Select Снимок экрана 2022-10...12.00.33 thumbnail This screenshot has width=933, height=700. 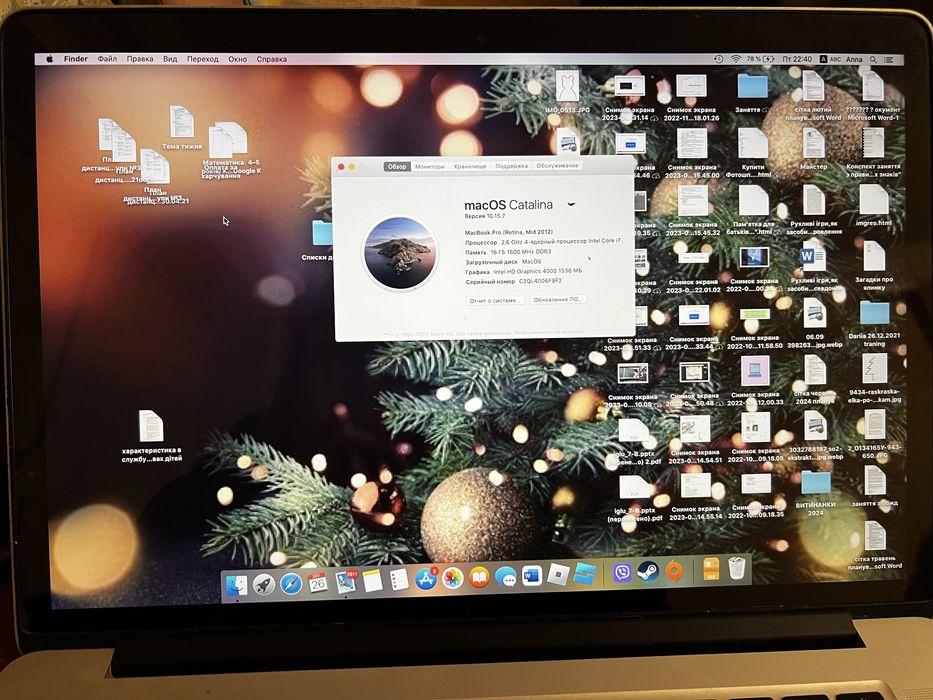point(755,371)
